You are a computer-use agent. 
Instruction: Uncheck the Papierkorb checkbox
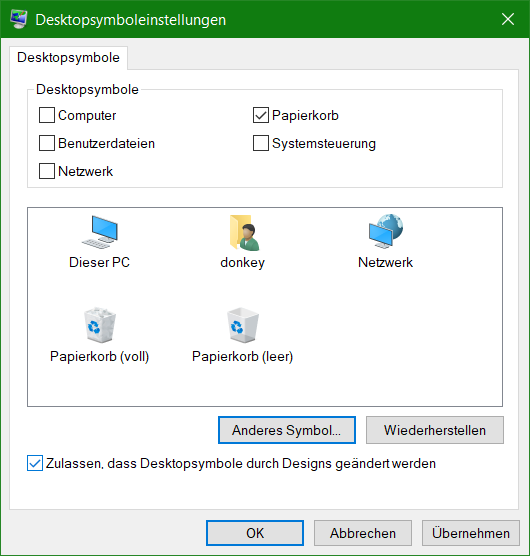click(261, 115)
